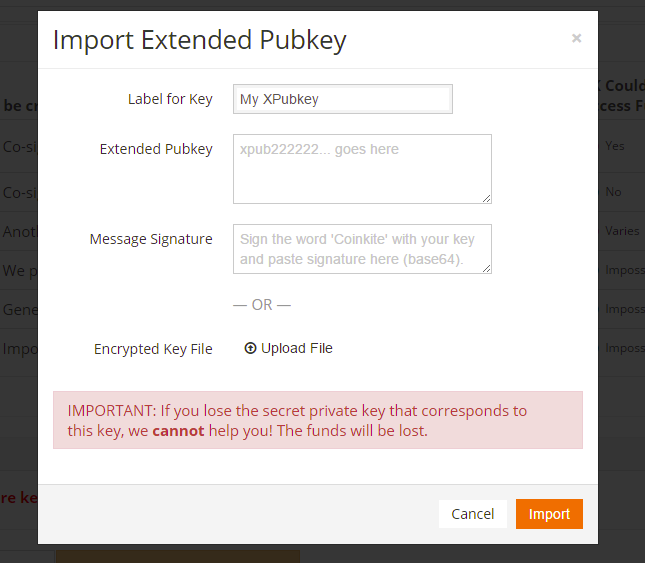Open the Upload File link

point(288,348)
